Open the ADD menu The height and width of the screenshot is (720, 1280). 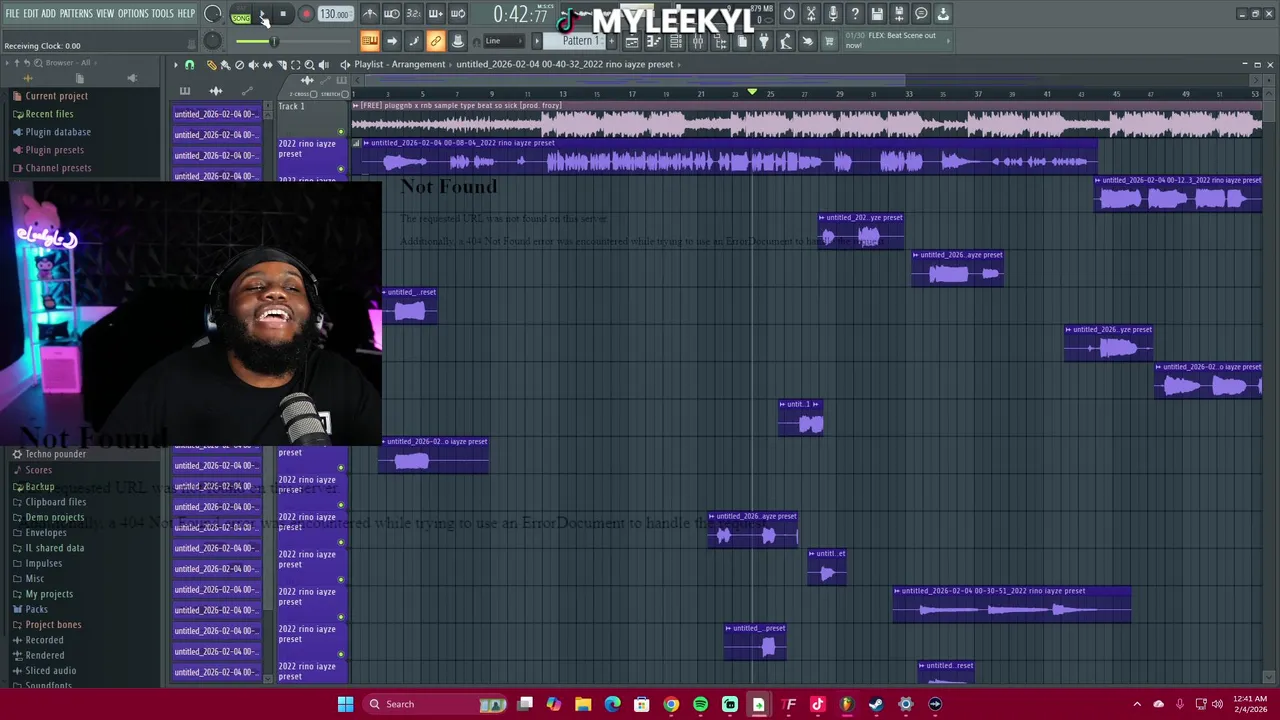(x=49, y=14)
